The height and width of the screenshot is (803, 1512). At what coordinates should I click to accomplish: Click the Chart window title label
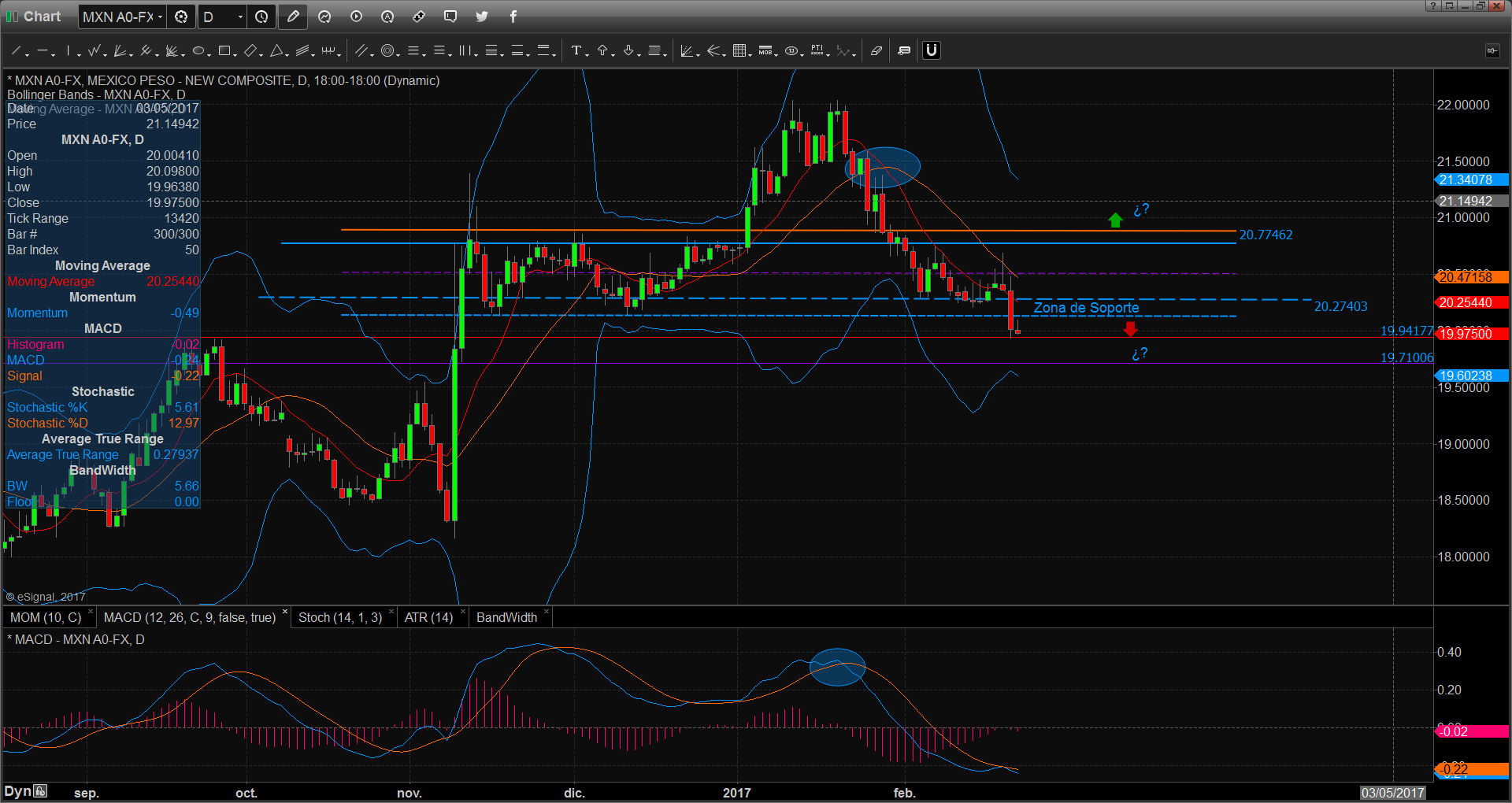pyautogui.click(x=42, y=17)
